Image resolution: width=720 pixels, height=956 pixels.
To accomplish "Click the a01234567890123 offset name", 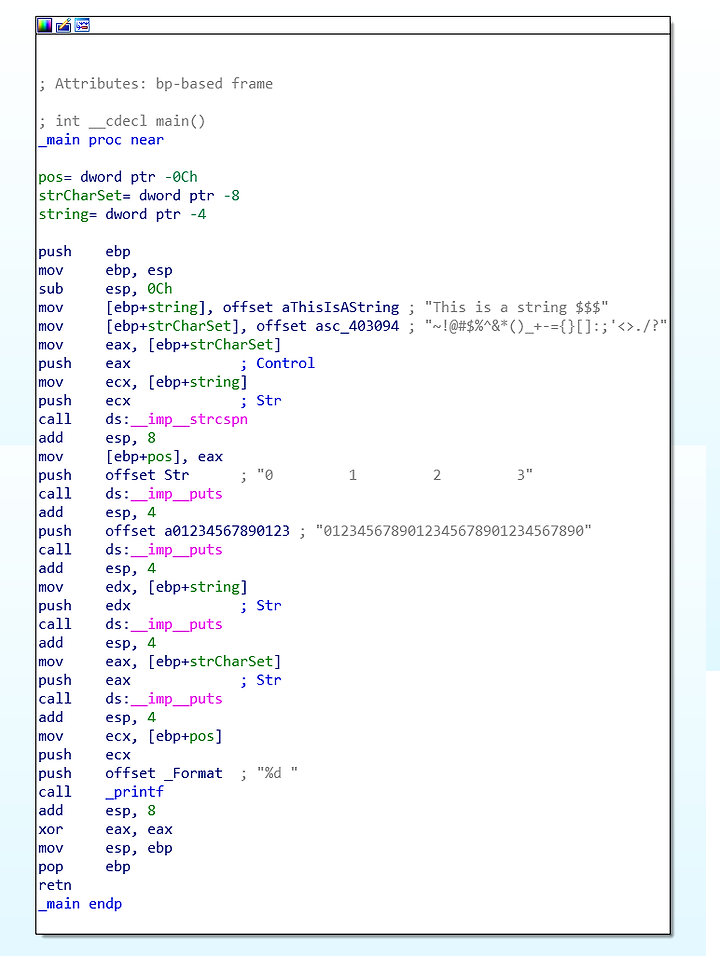I will click(x=227, y=531).
